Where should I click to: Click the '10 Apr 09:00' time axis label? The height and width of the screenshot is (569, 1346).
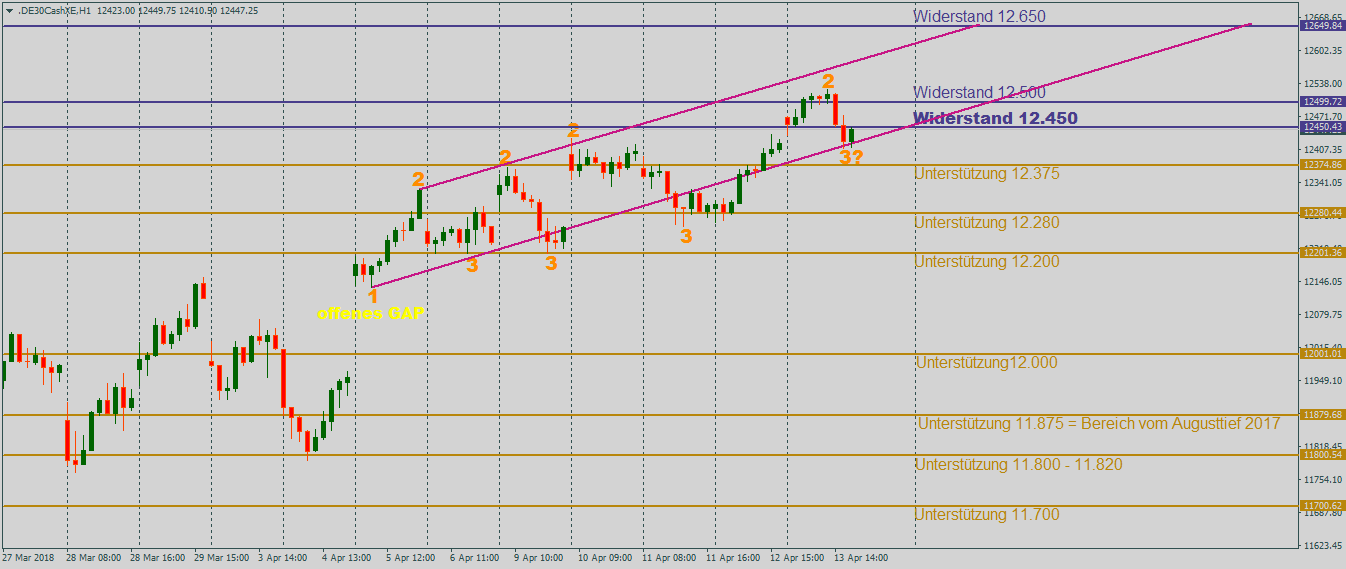[x=607, y=558]
